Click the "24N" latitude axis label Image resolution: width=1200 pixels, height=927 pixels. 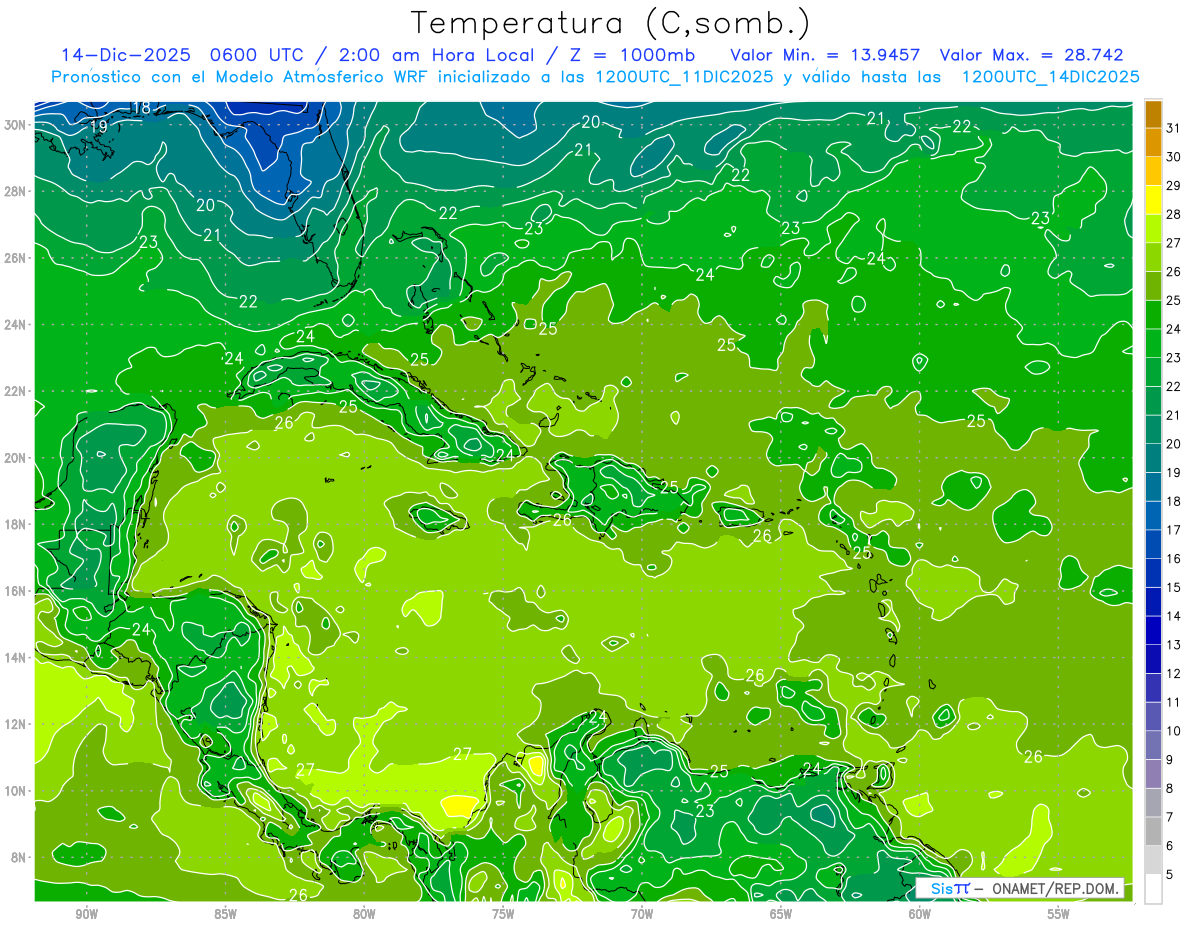point(15,325)
